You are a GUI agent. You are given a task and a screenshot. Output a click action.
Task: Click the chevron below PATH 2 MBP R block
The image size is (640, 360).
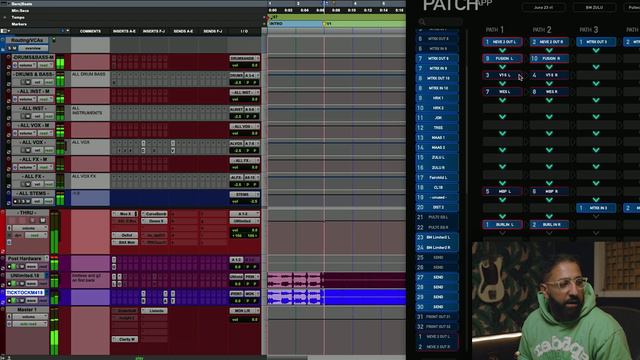click(x=549, y=200)
